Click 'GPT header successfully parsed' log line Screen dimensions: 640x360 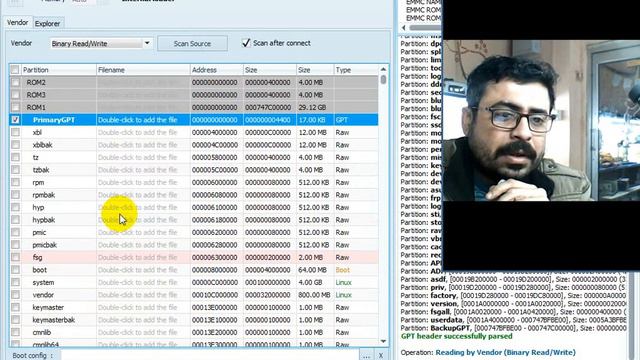(456, 336)
